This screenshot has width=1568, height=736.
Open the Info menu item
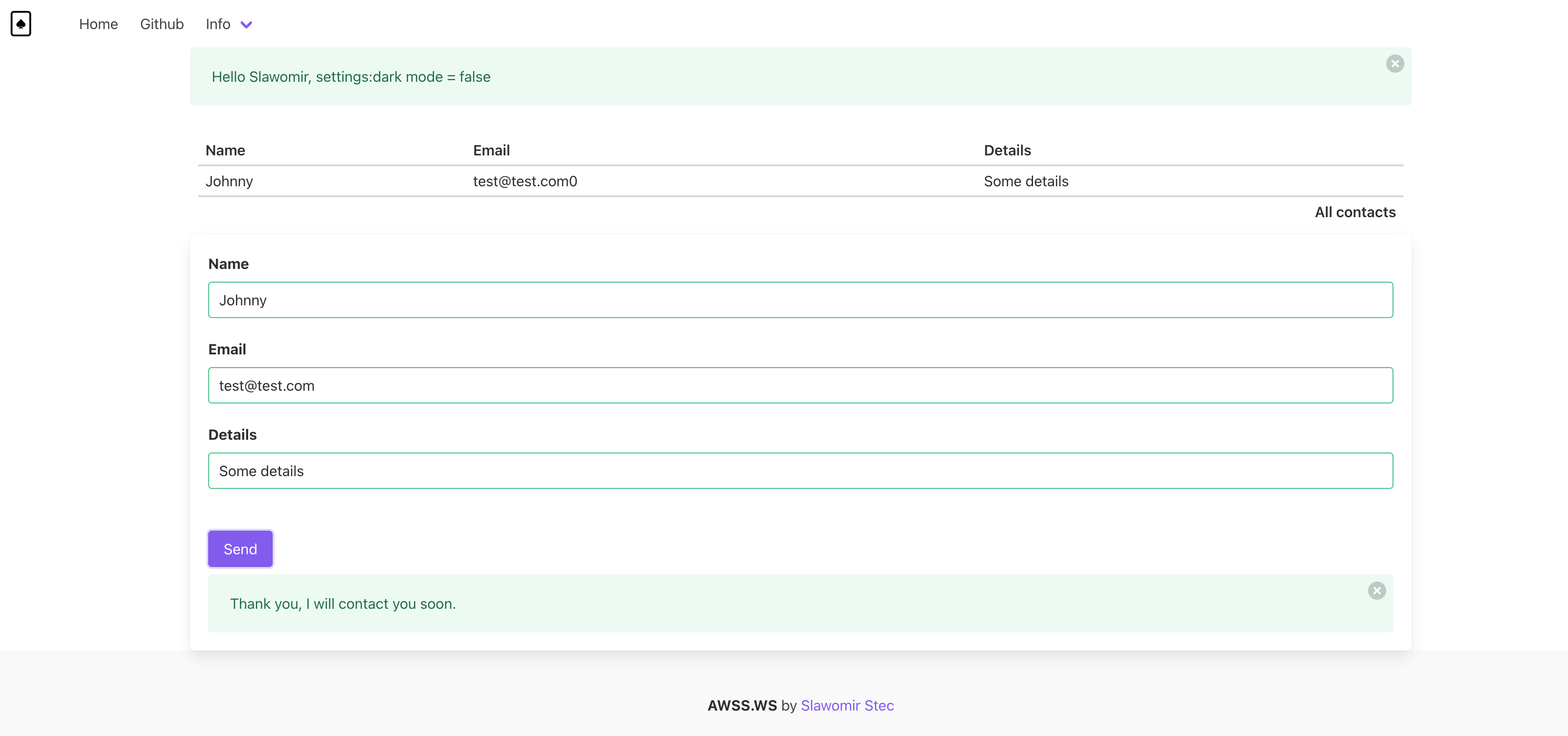218,25
